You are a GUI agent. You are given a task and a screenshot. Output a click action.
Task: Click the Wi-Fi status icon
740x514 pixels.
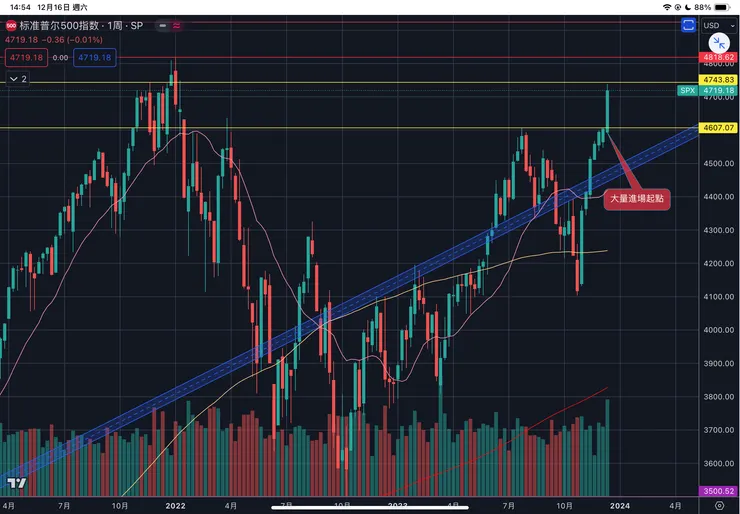point(667,7)
